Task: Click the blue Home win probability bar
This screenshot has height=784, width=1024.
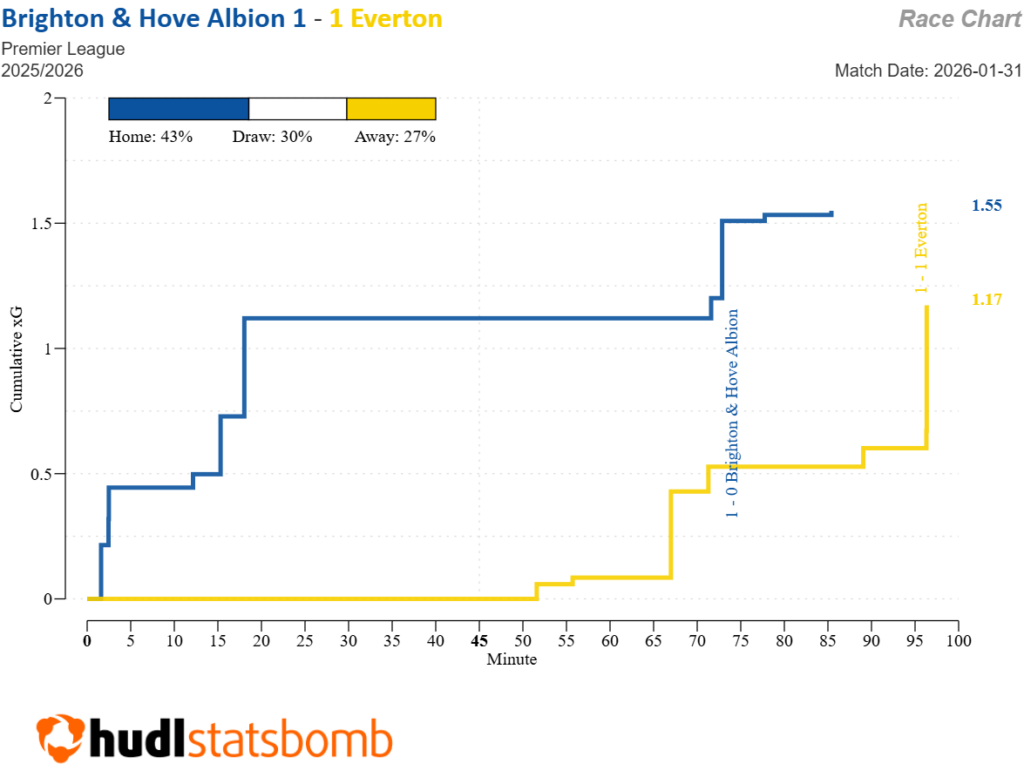Action: [x=178, y=109]
